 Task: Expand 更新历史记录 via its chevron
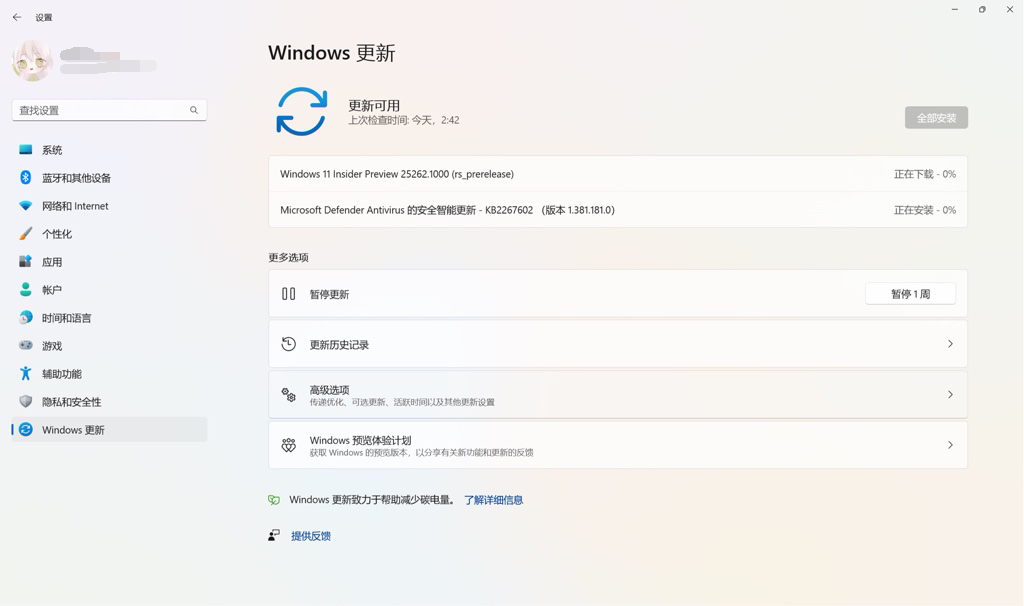[950, 343]
